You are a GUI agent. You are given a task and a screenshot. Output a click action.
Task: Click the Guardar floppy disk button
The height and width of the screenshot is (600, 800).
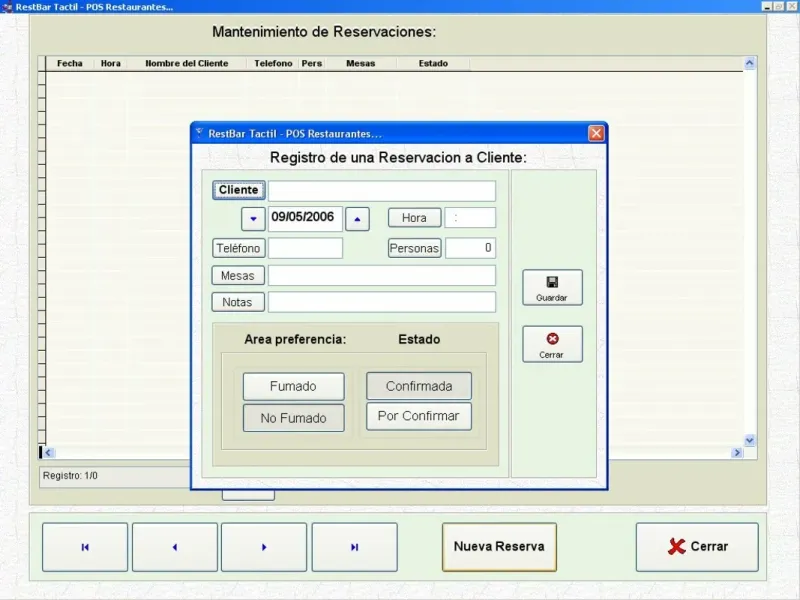click(x=552, y=288)
